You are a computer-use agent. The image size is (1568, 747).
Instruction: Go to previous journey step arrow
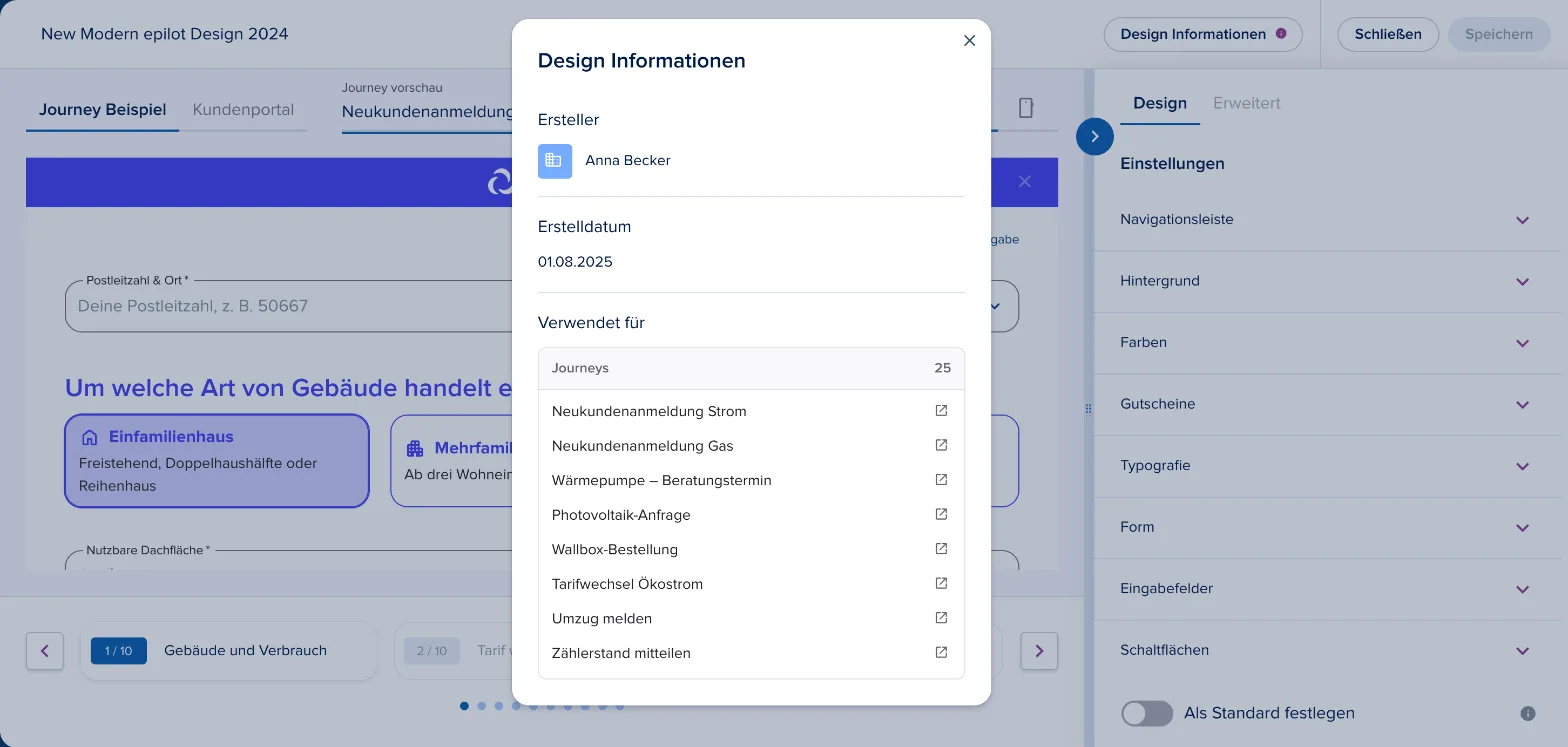(45, 651)
